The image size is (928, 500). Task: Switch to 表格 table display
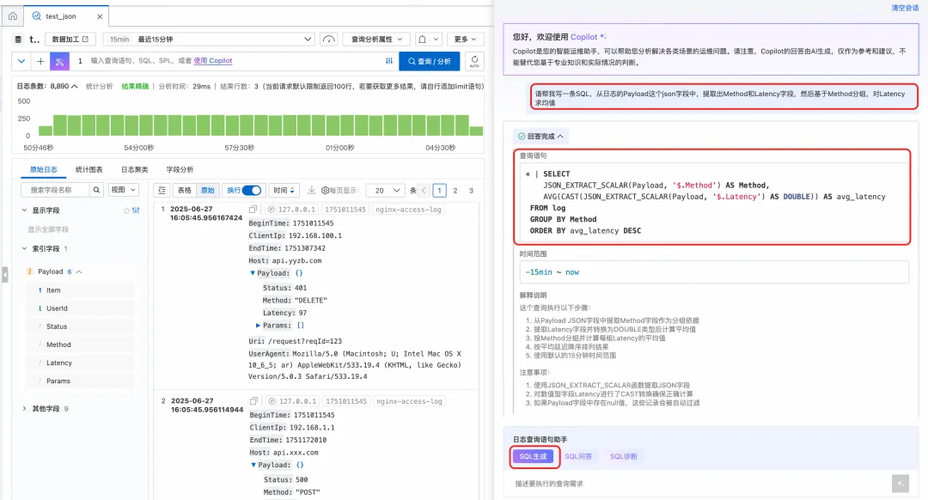tap(185, 191)
